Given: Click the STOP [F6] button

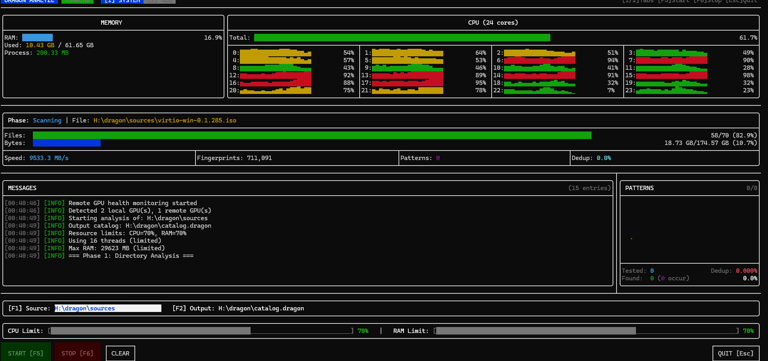Looking at the screenshot, I should coord(77,353).
